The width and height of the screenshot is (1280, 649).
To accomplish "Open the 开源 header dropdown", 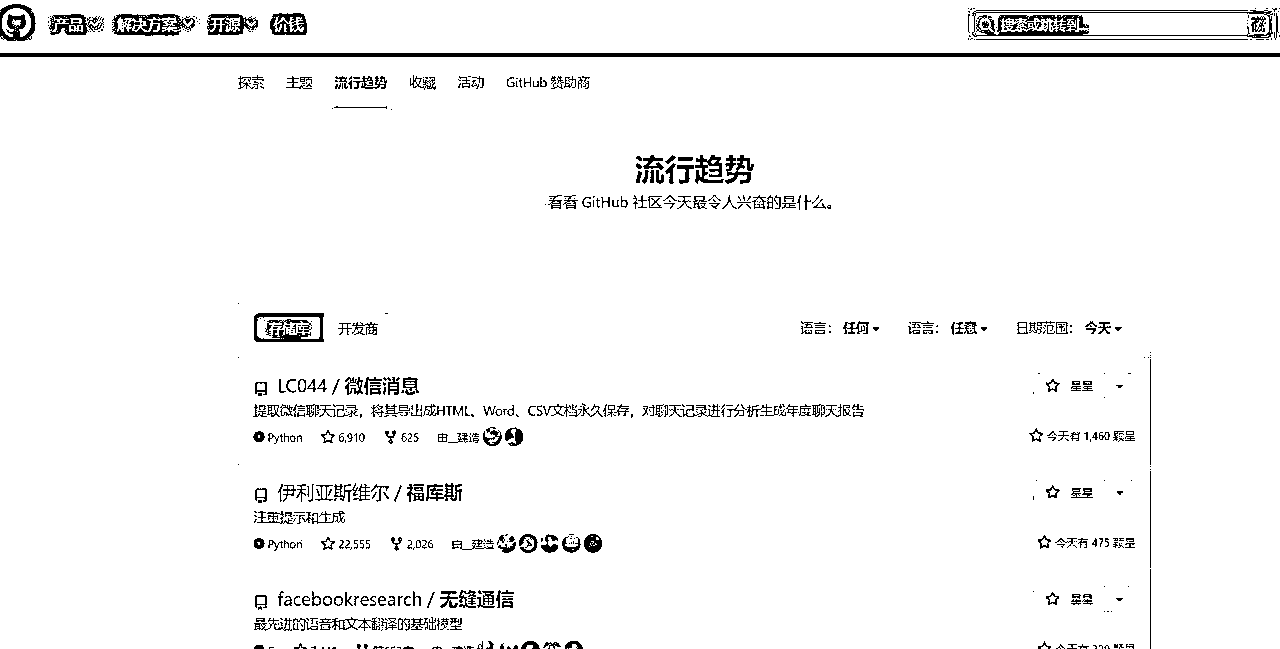I will click(x=233, y=25).
